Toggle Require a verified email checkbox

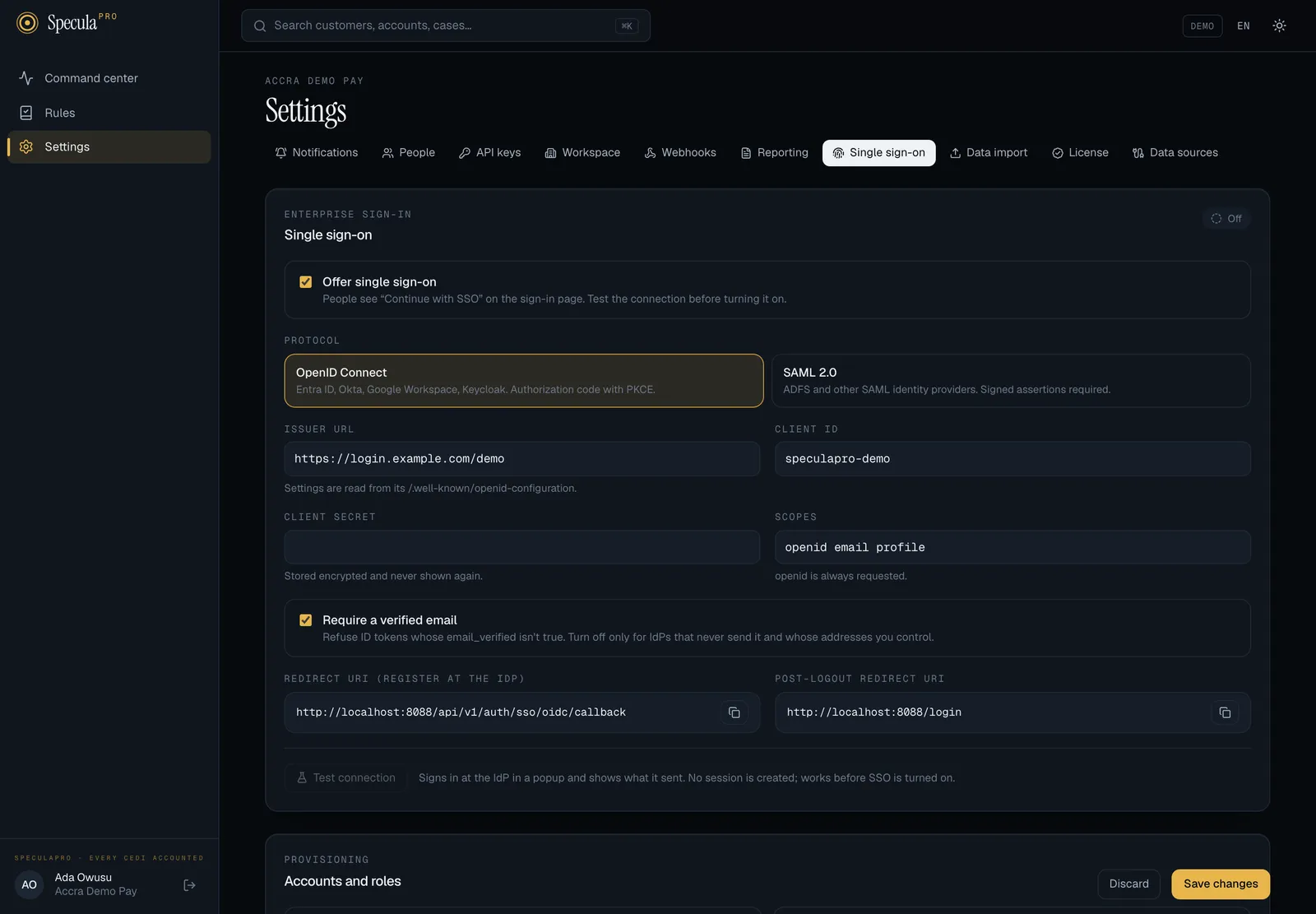306,620
